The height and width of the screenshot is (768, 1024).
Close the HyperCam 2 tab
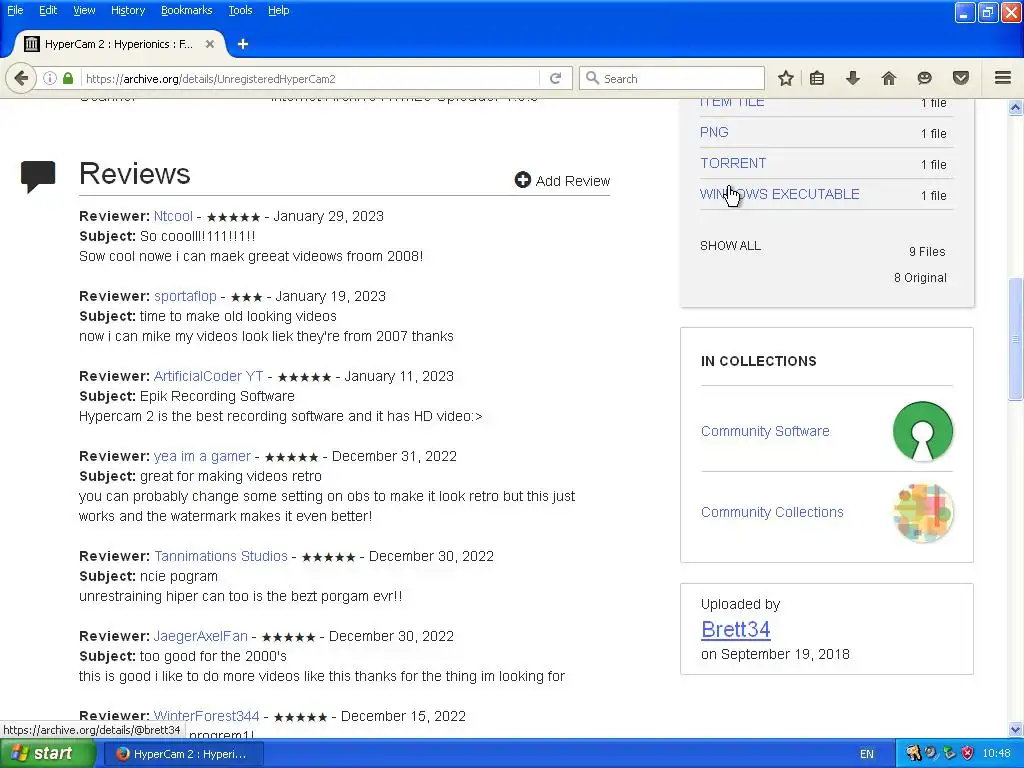point(210,44)
